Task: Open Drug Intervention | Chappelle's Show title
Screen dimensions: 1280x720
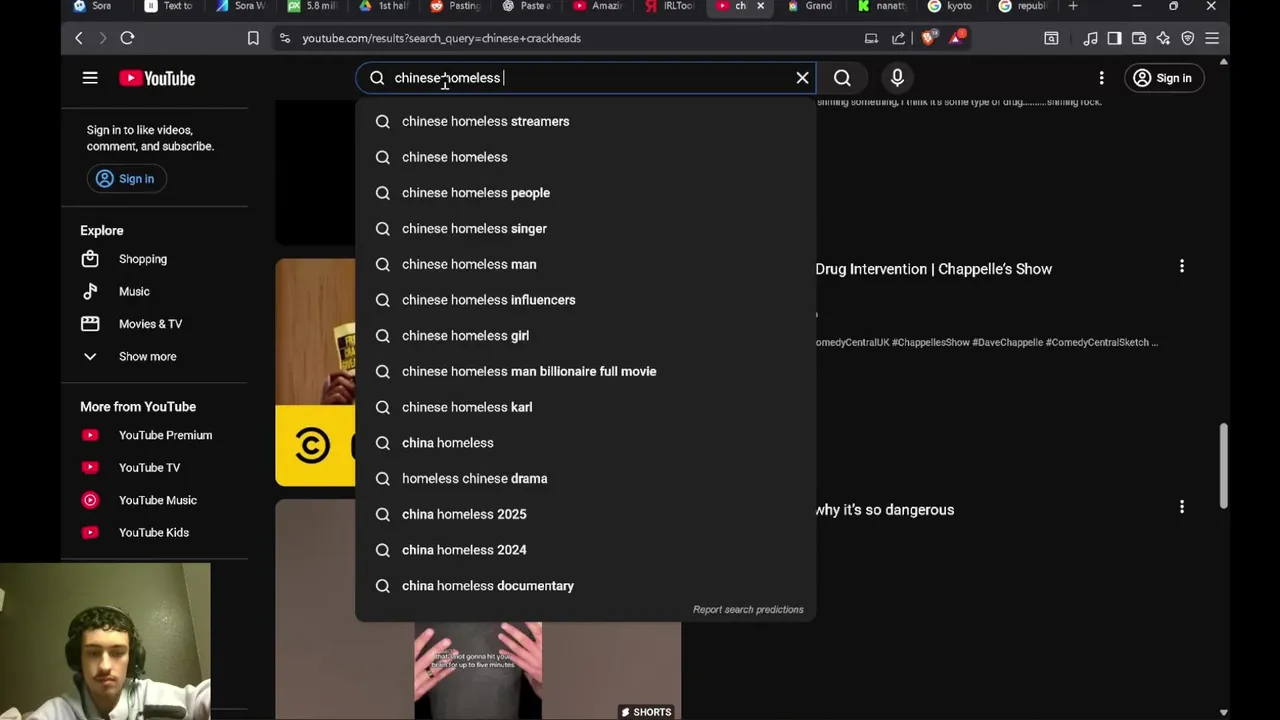Action: 933,269
